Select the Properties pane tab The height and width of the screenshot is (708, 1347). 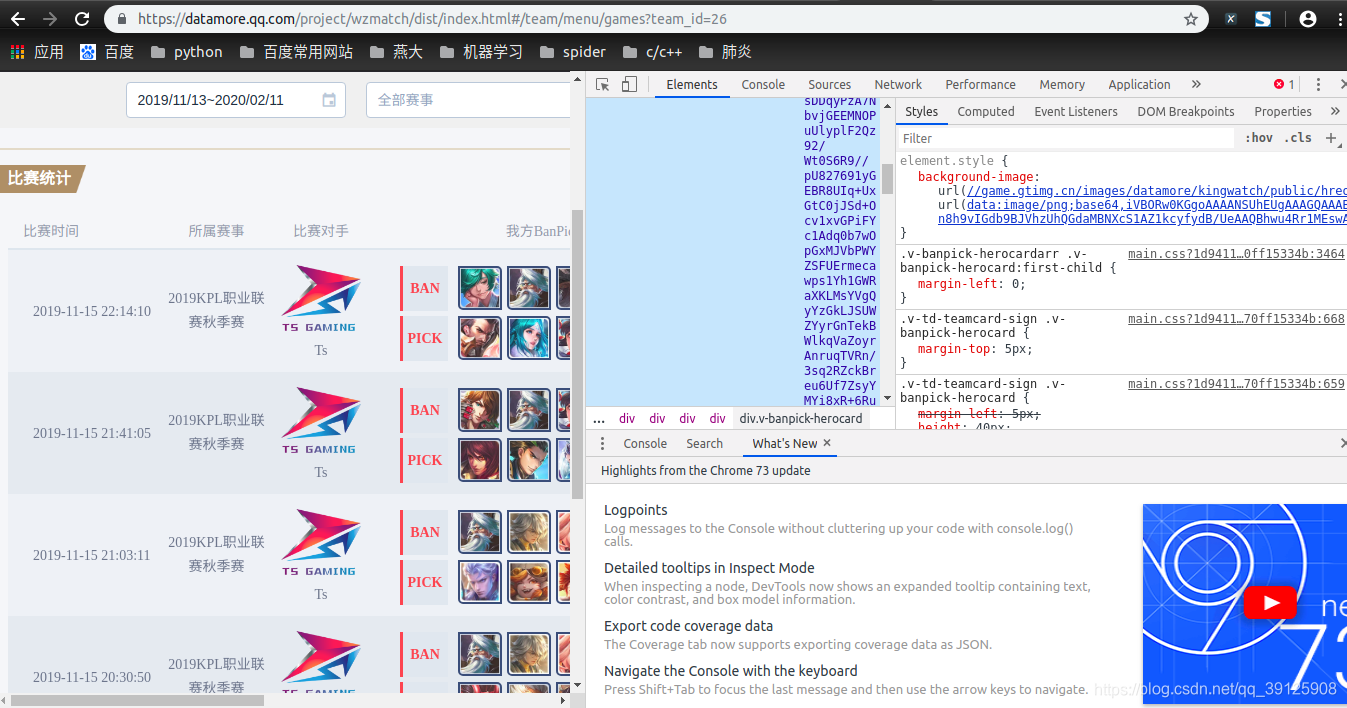click(1283, 112)
